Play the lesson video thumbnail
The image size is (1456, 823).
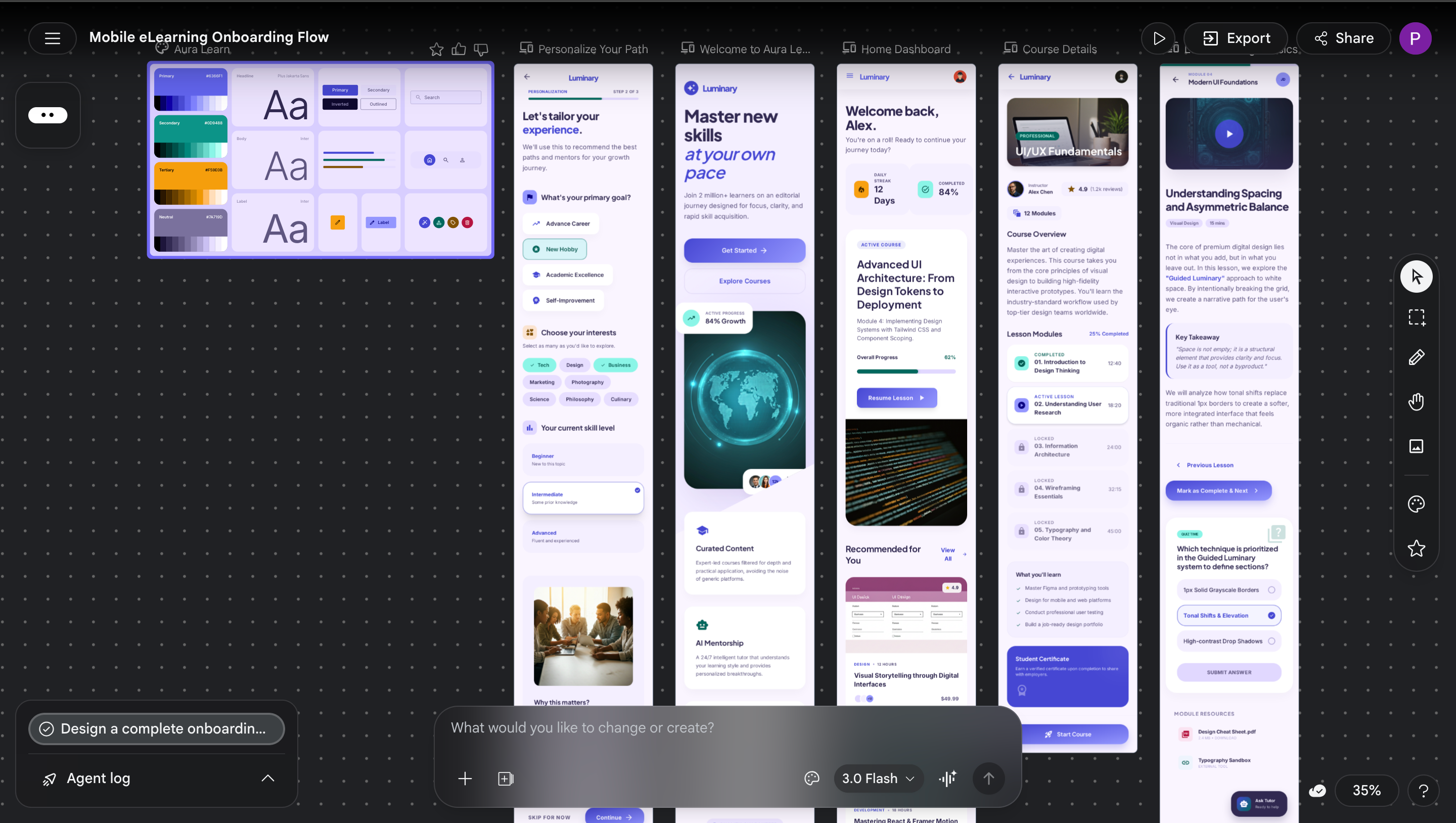1229,134
